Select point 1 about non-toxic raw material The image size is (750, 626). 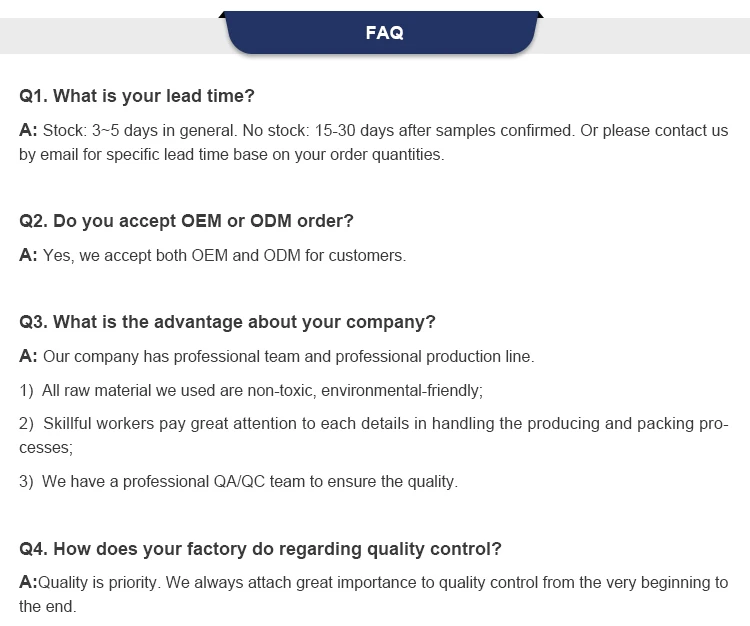point(251,390)
